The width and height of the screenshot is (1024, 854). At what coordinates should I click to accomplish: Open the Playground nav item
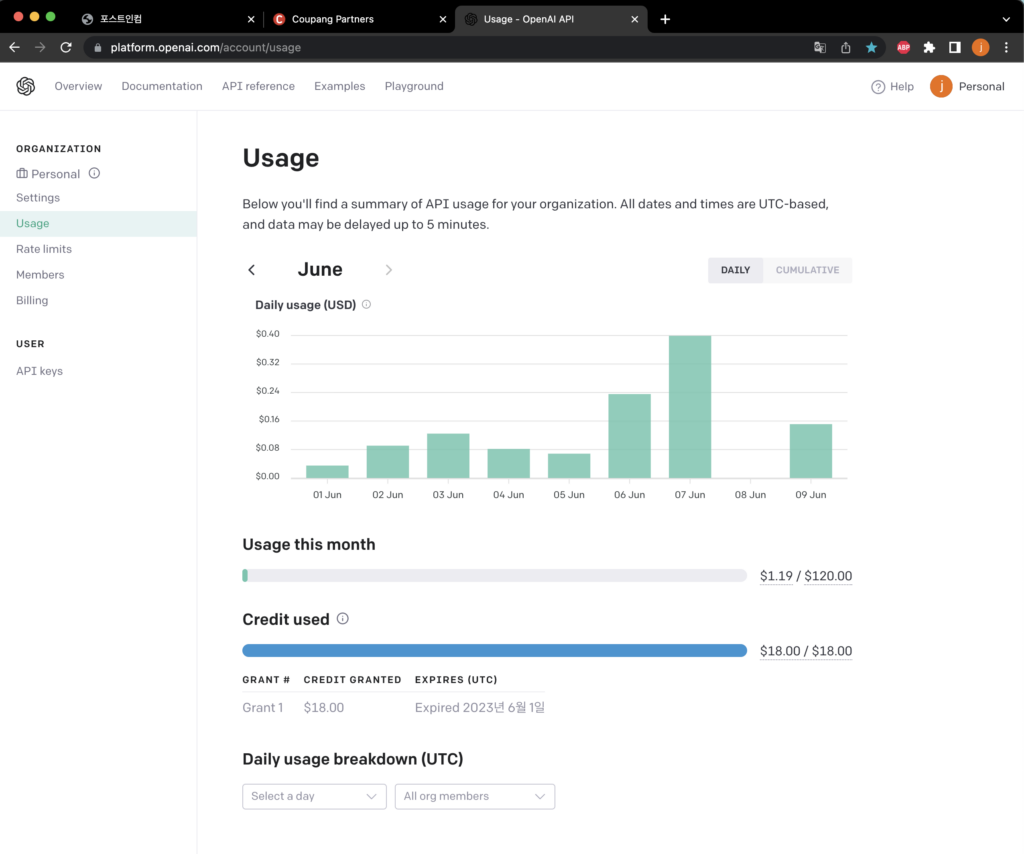point(414,87)
